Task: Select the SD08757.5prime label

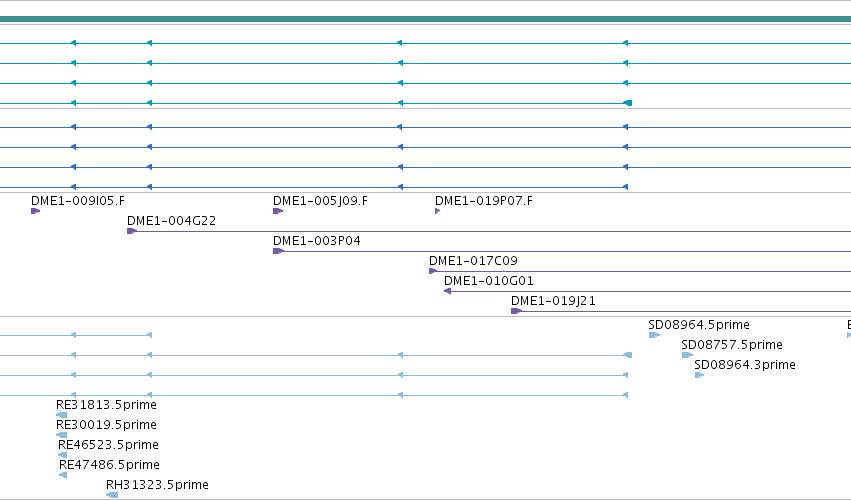Action: tap(732, 345)
